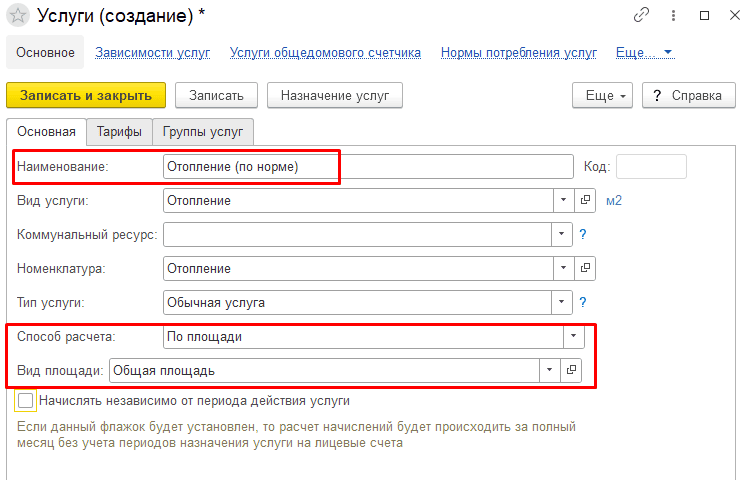749x480 pixels.
Task: Open the Справка help button
Action: click(x=689, y=96)
